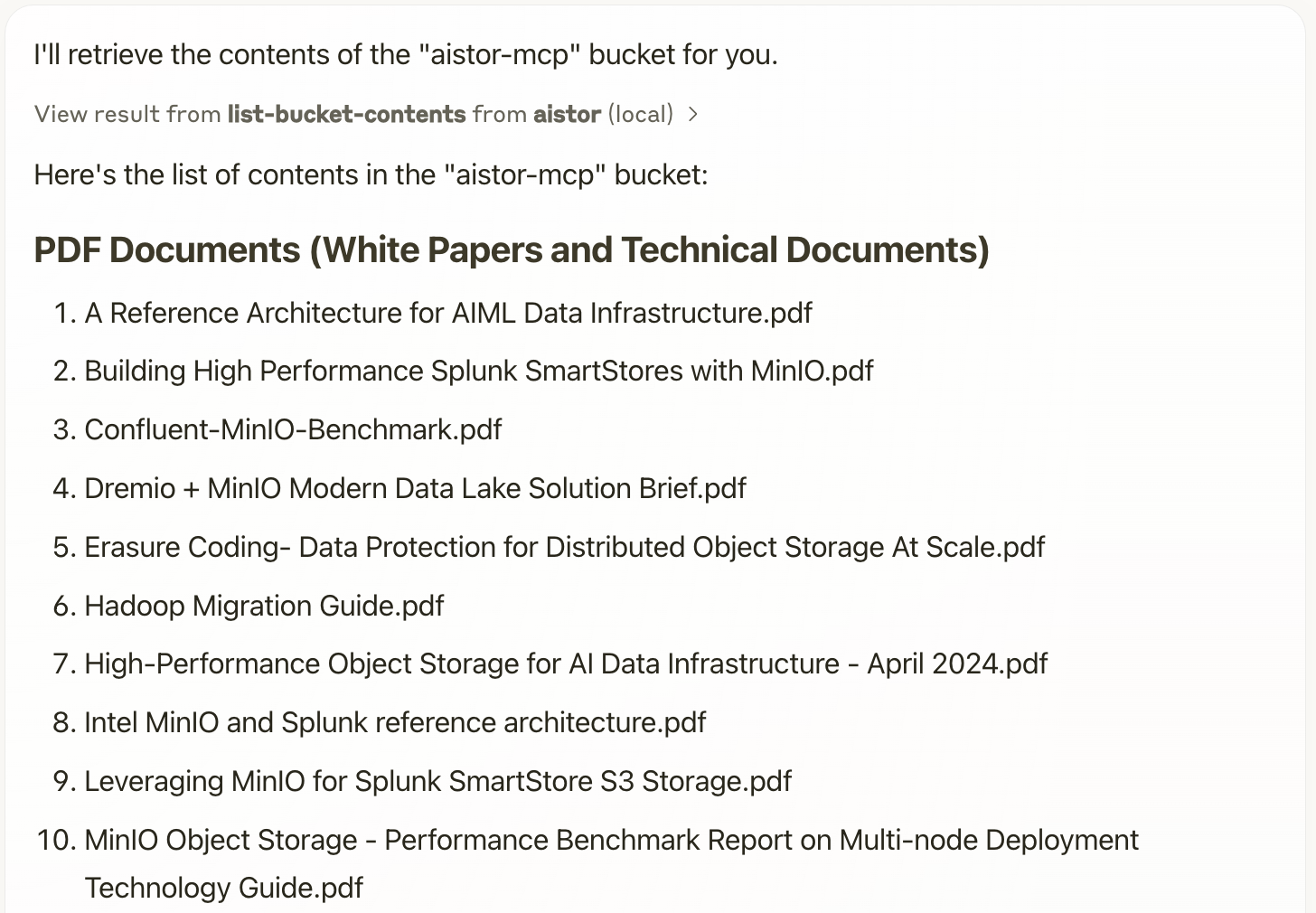Select "Building High Performance Splunk SmartStores with MinIO.pdf"
The image size is (1316, 913).
click(478, 371)
